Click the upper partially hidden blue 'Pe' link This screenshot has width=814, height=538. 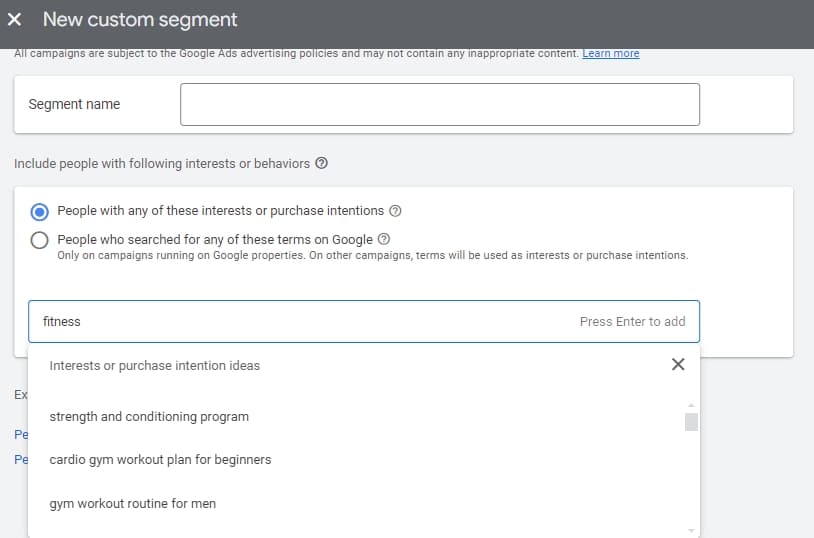(20, 435)
